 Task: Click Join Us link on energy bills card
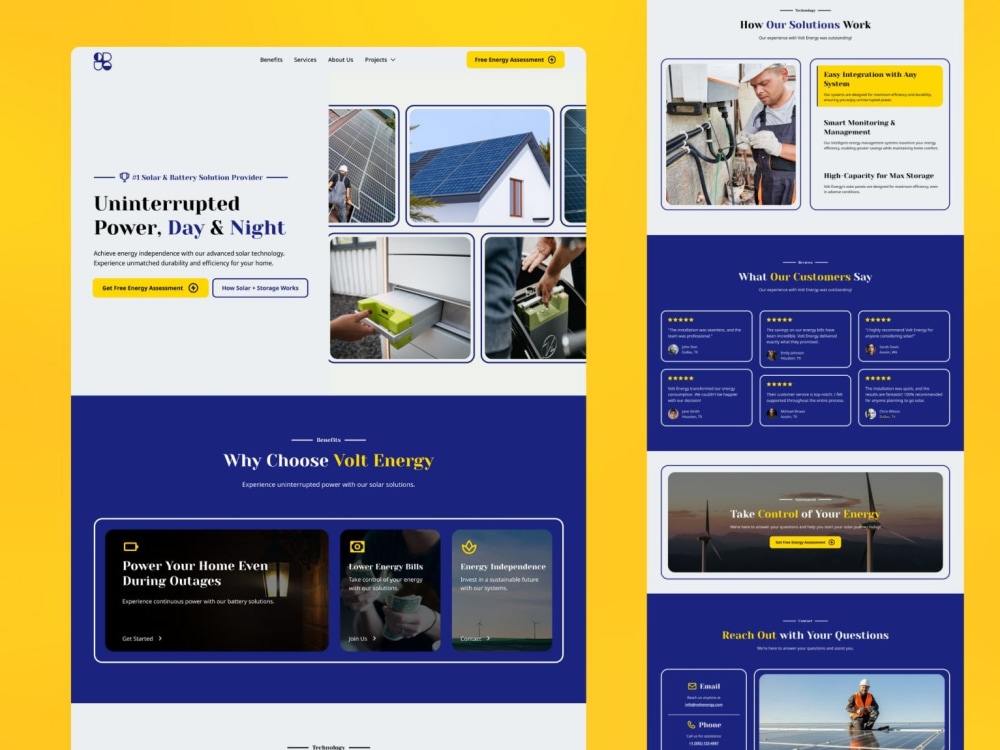click(x=358, y=638)
